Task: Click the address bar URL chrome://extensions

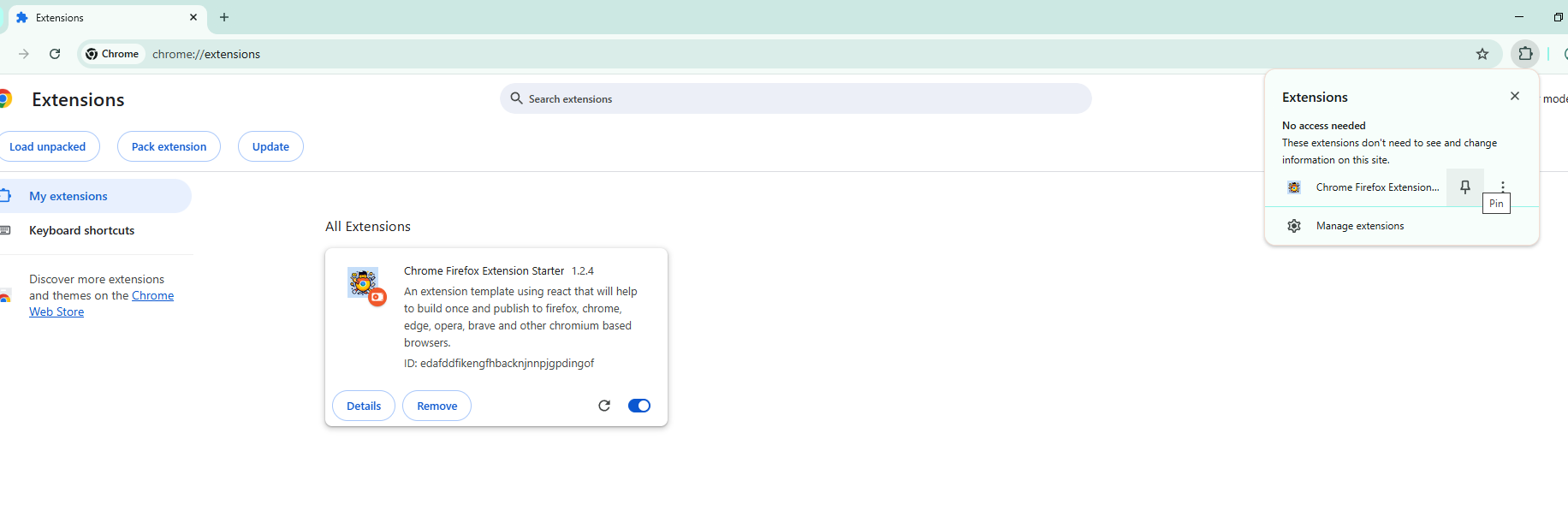Action: click(x=206, y=54)
